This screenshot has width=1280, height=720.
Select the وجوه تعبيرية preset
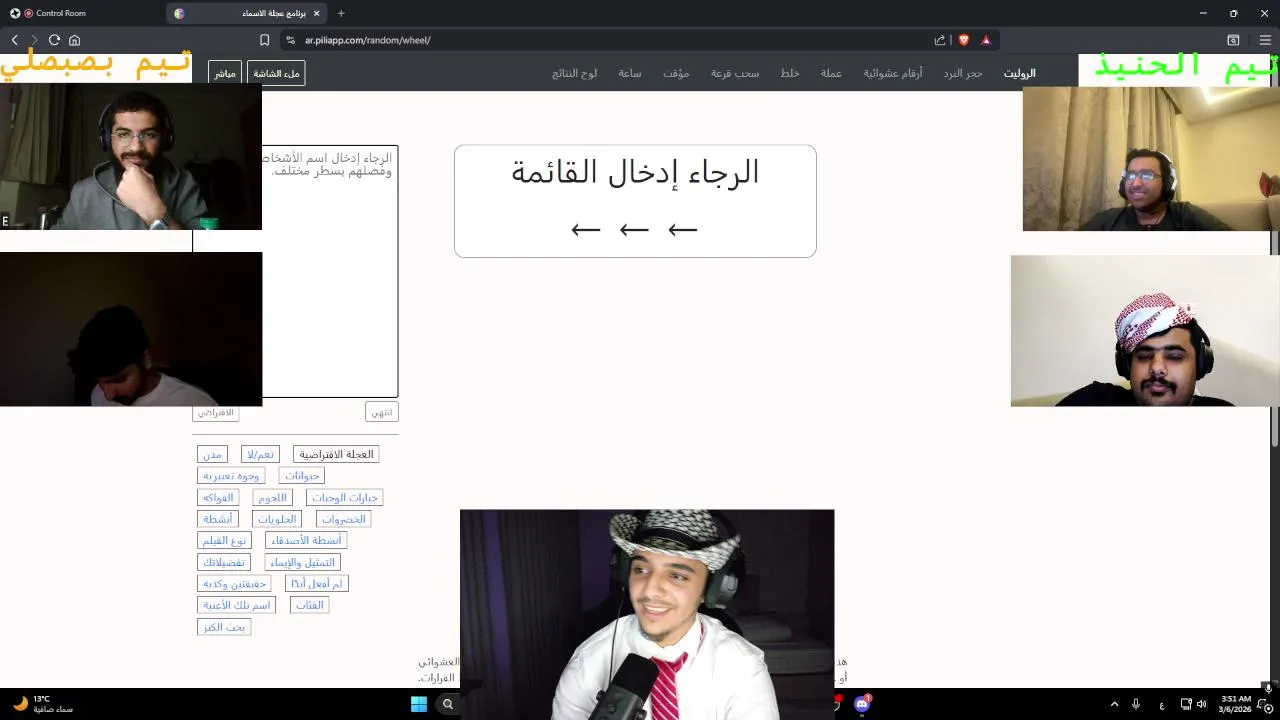pyautogui.click(x=231, y=476)
